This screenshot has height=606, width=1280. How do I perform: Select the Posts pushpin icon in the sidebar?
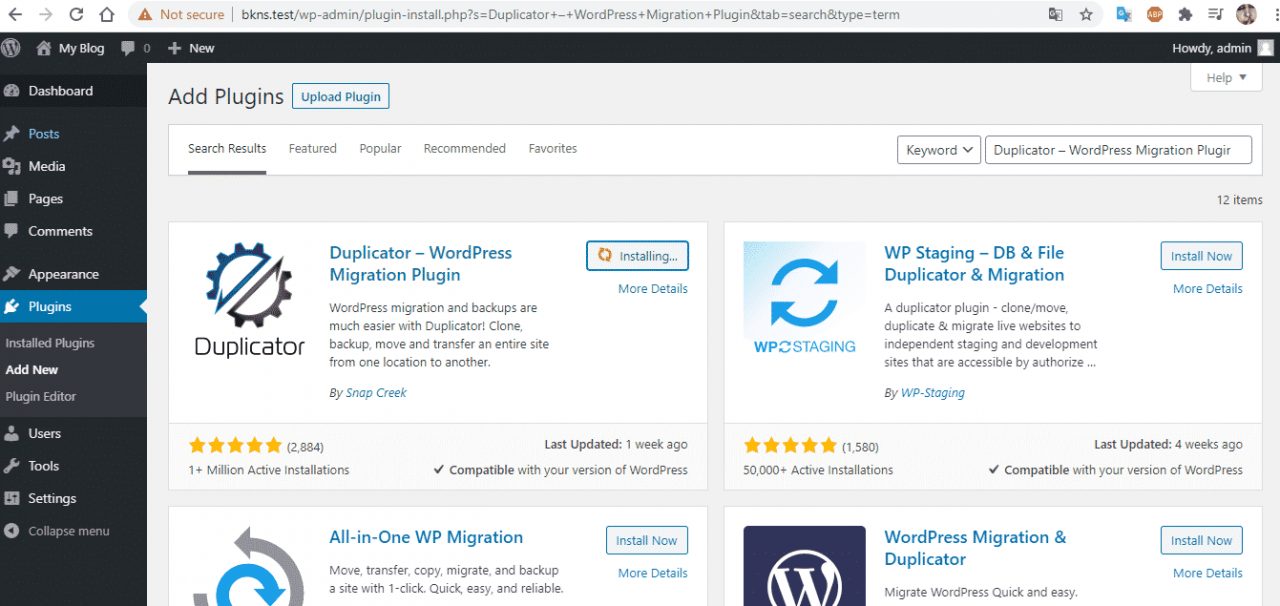tap(10, 133)
